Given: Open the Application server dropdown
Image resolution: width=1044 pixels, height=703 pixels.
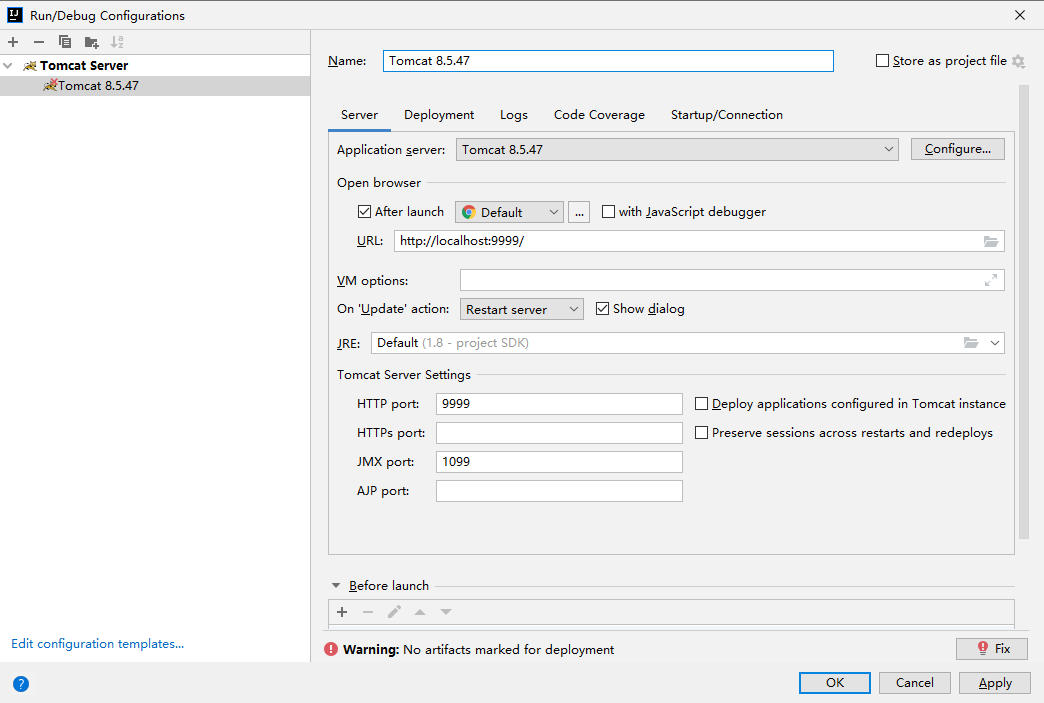Looking at the screenshot, I should 678,149.
